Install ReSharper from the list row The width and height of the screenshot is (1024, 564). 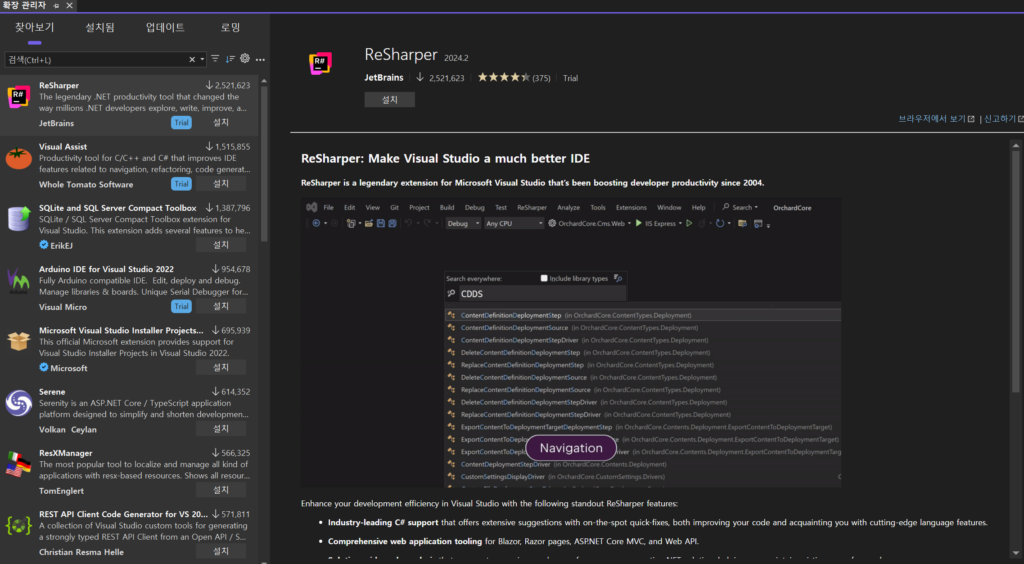coord(221,123)
